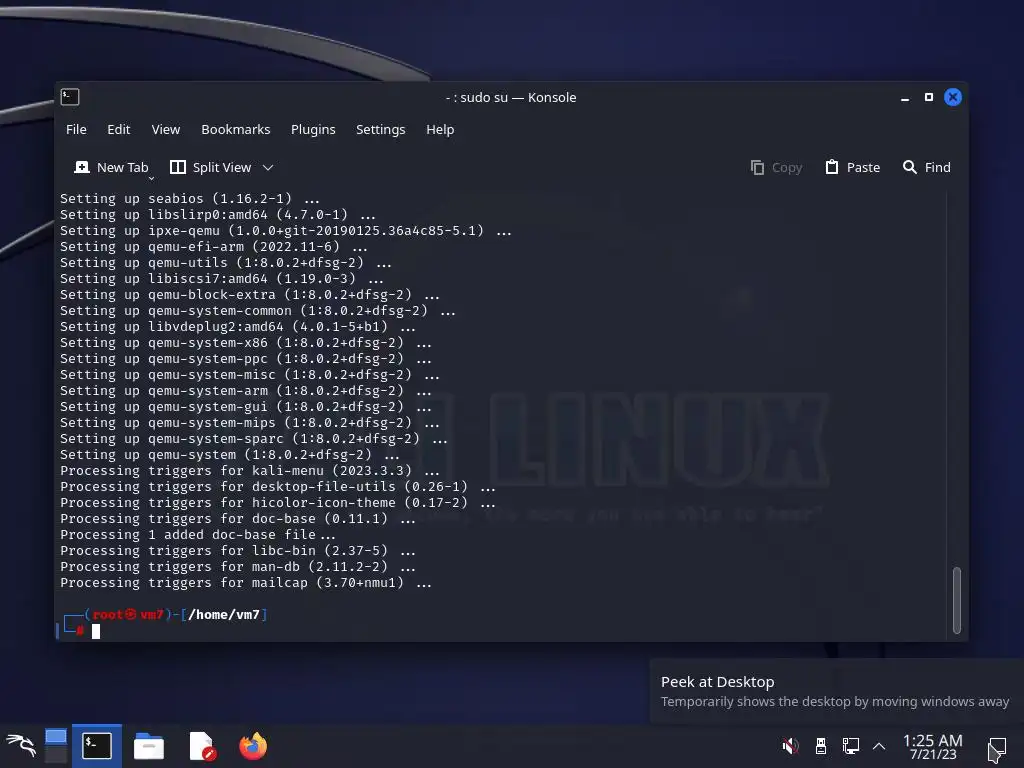
Task: Click the Find toolbar button
Action: [x=927, y=167]
